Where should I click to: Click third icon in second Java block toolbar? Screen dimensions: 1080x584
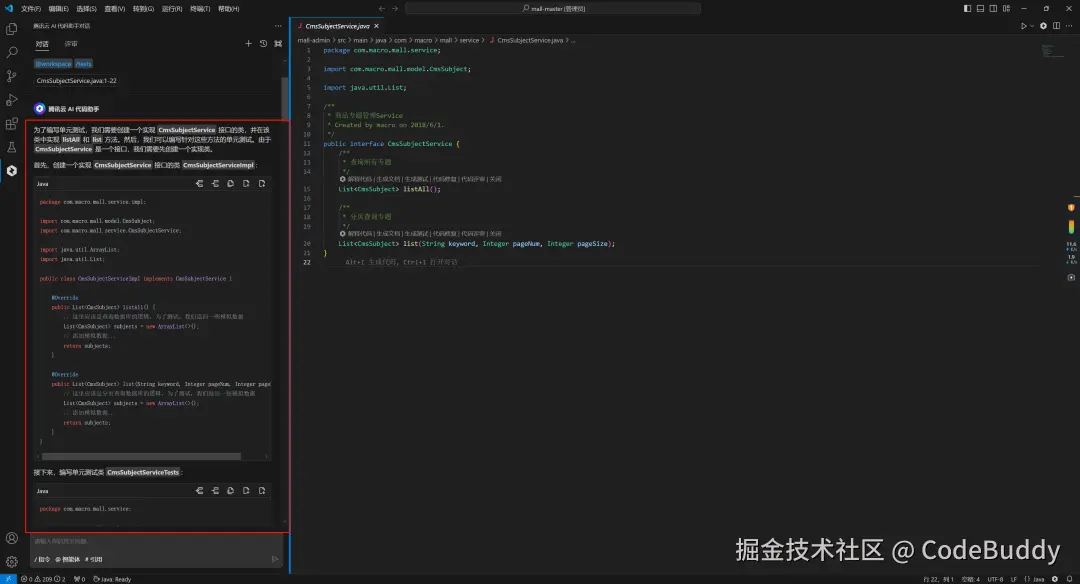tap(231, 491)
